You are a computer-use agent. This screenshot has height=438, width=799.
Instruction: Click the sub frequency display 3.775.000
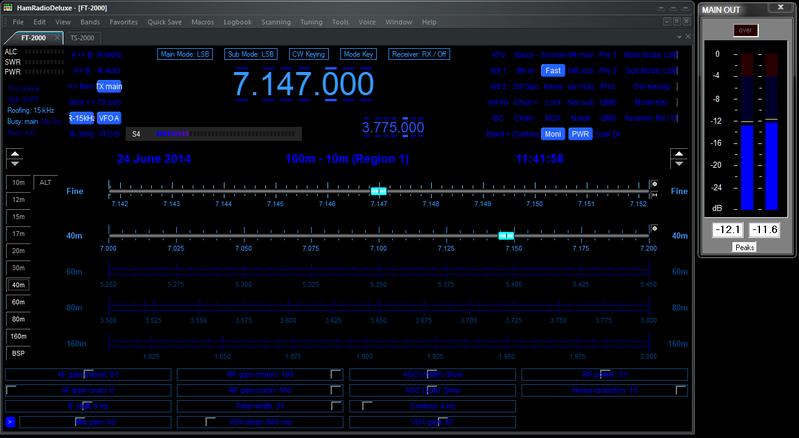(x=393, y=127)
